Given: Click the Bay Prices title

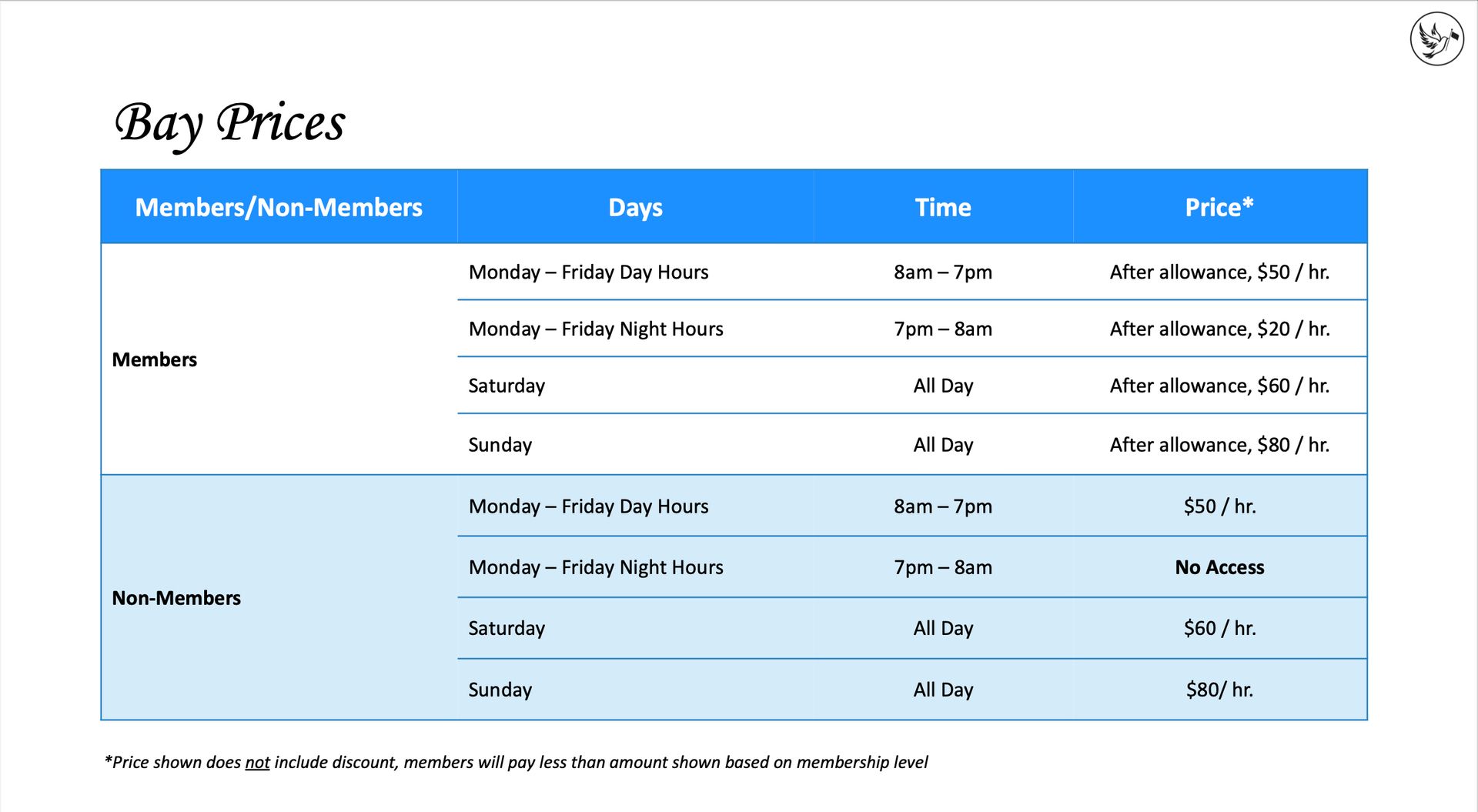Looking at the screenshot, I should click(229, 124).
